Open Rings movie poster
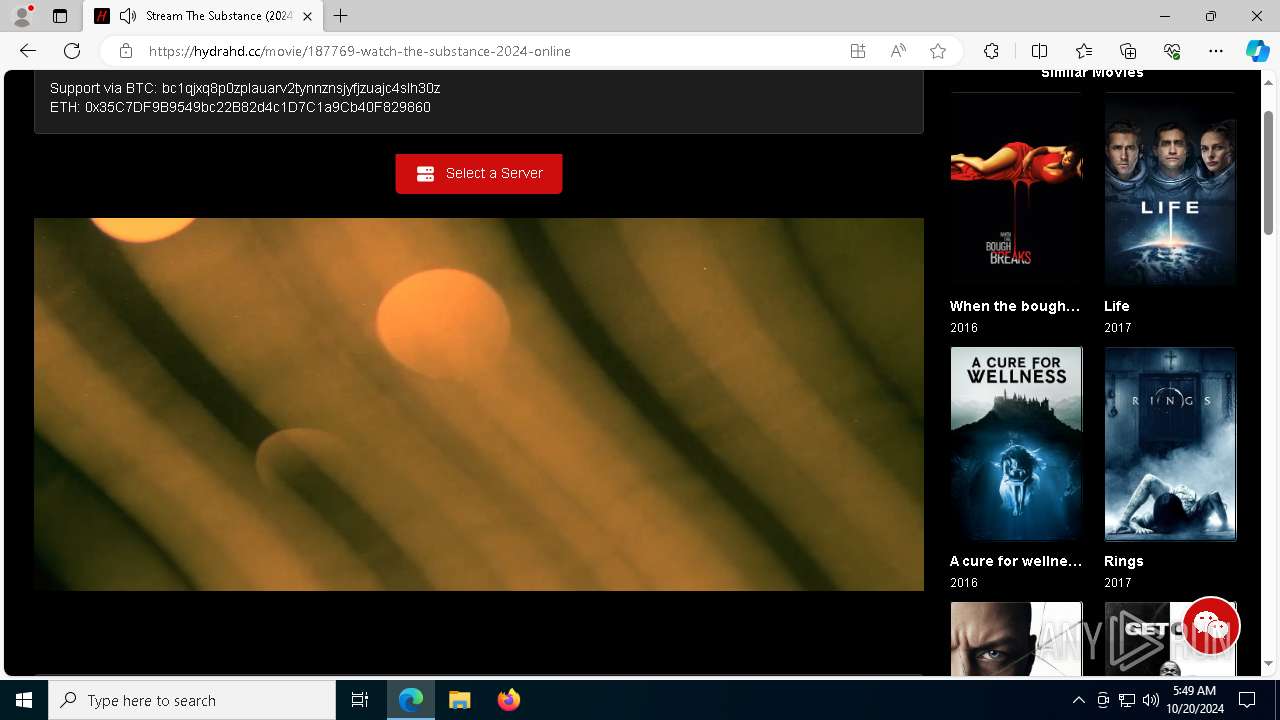 1170,444
